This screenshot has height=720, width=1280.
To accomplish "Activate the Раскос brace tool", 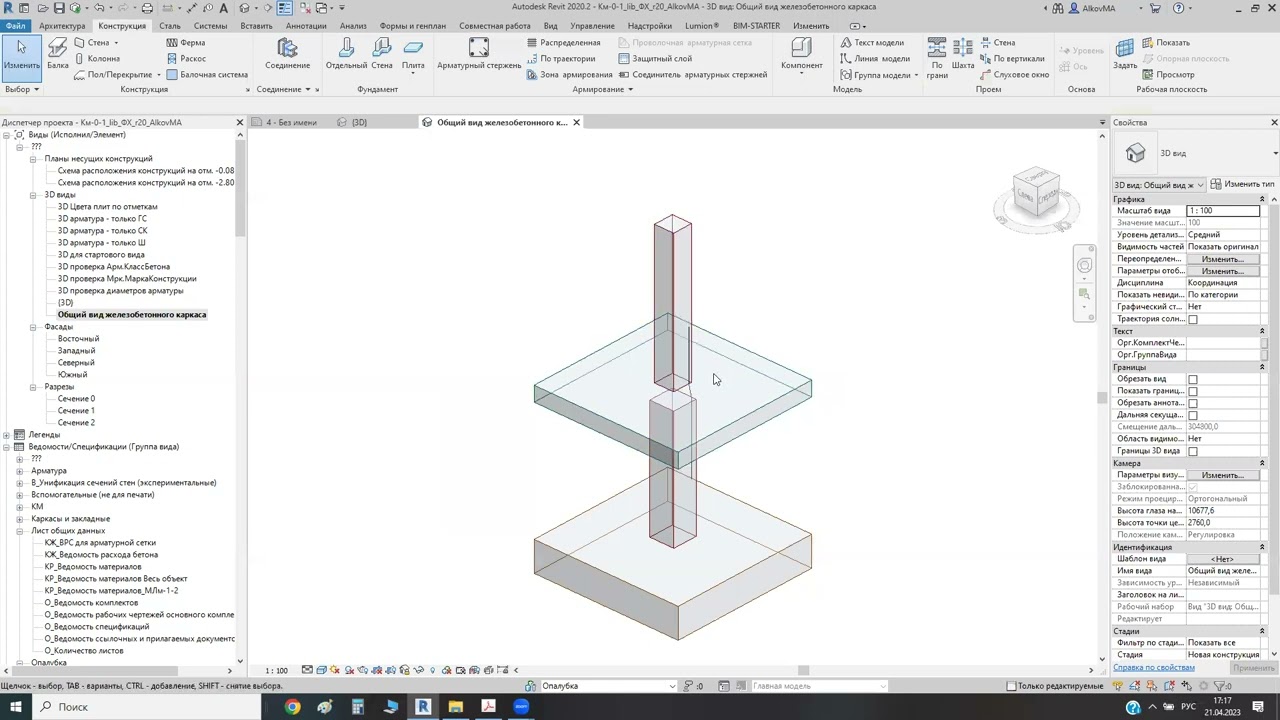I will coord(186,58).
